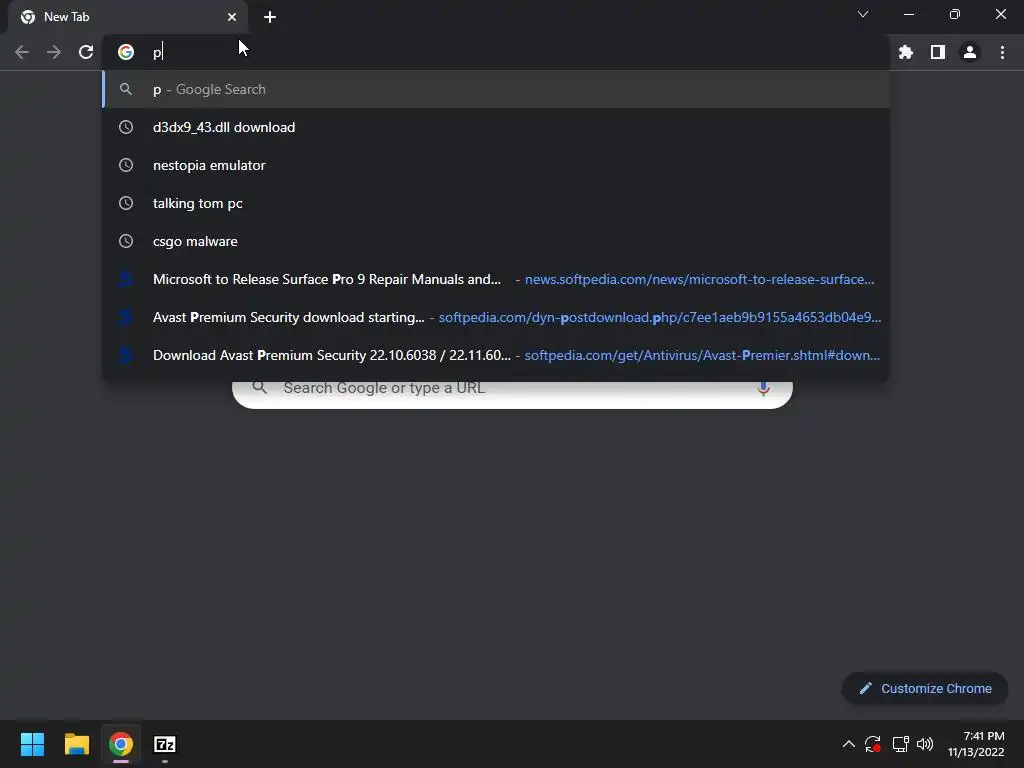Open the volume speaker tray icon
This screenshot has height=768, width=1024.
(x=925, y=744)
